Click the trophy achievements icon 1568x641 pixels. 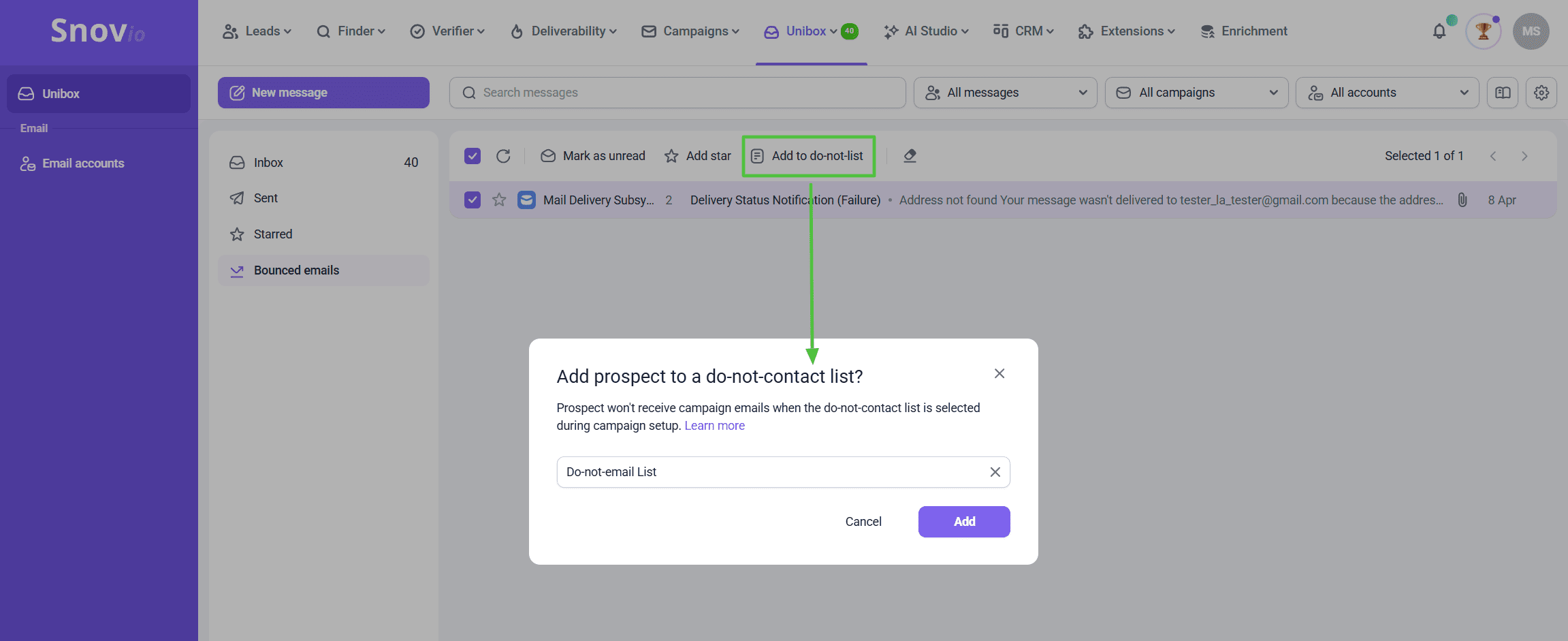click(1483, 31)
